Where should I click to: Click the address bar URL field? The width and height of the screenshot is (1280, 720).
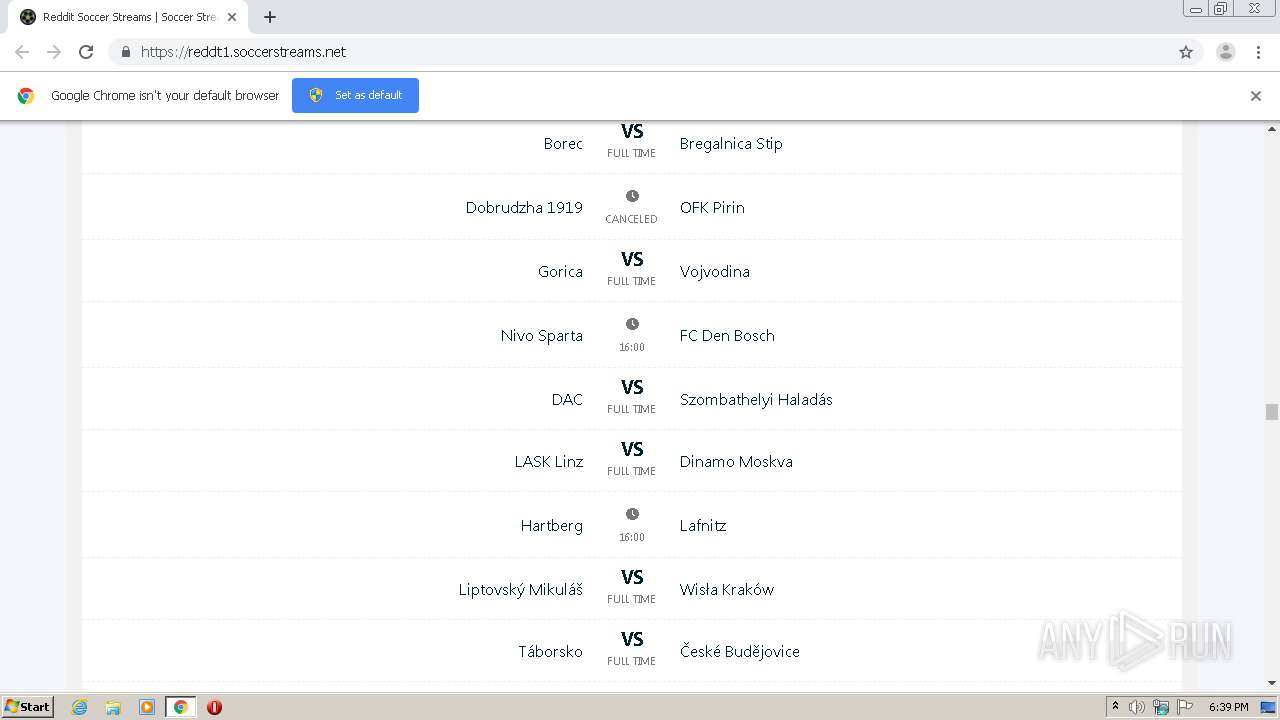point(640,52)
